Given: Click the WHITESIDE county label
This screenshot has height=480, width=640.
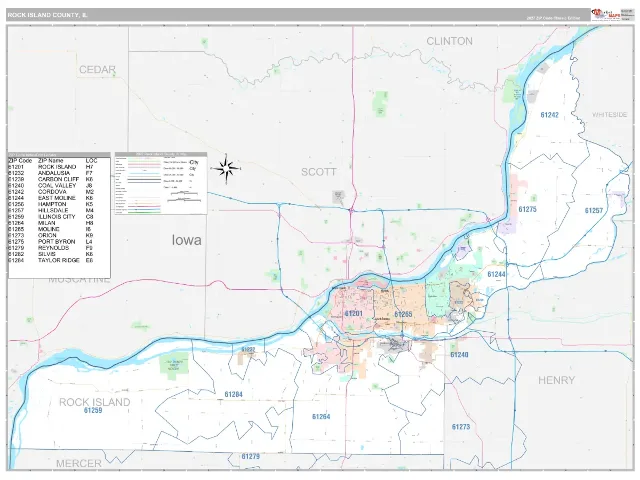Looking at the screenshot, I should [x=609, y=115].
